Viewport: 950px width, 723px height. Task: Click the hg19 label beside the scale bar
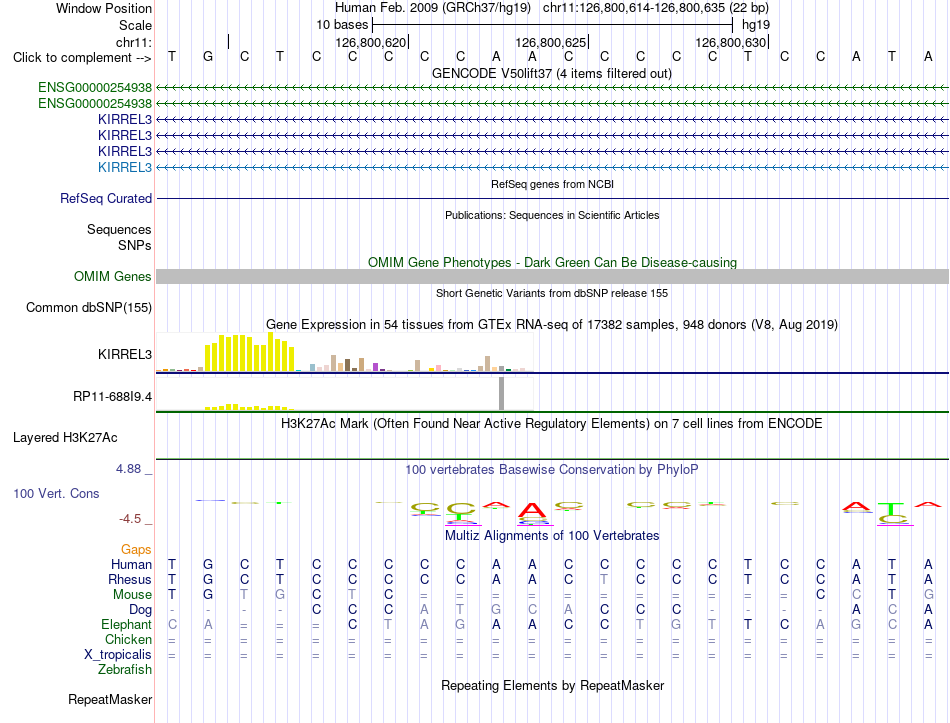tap(756, 25)
